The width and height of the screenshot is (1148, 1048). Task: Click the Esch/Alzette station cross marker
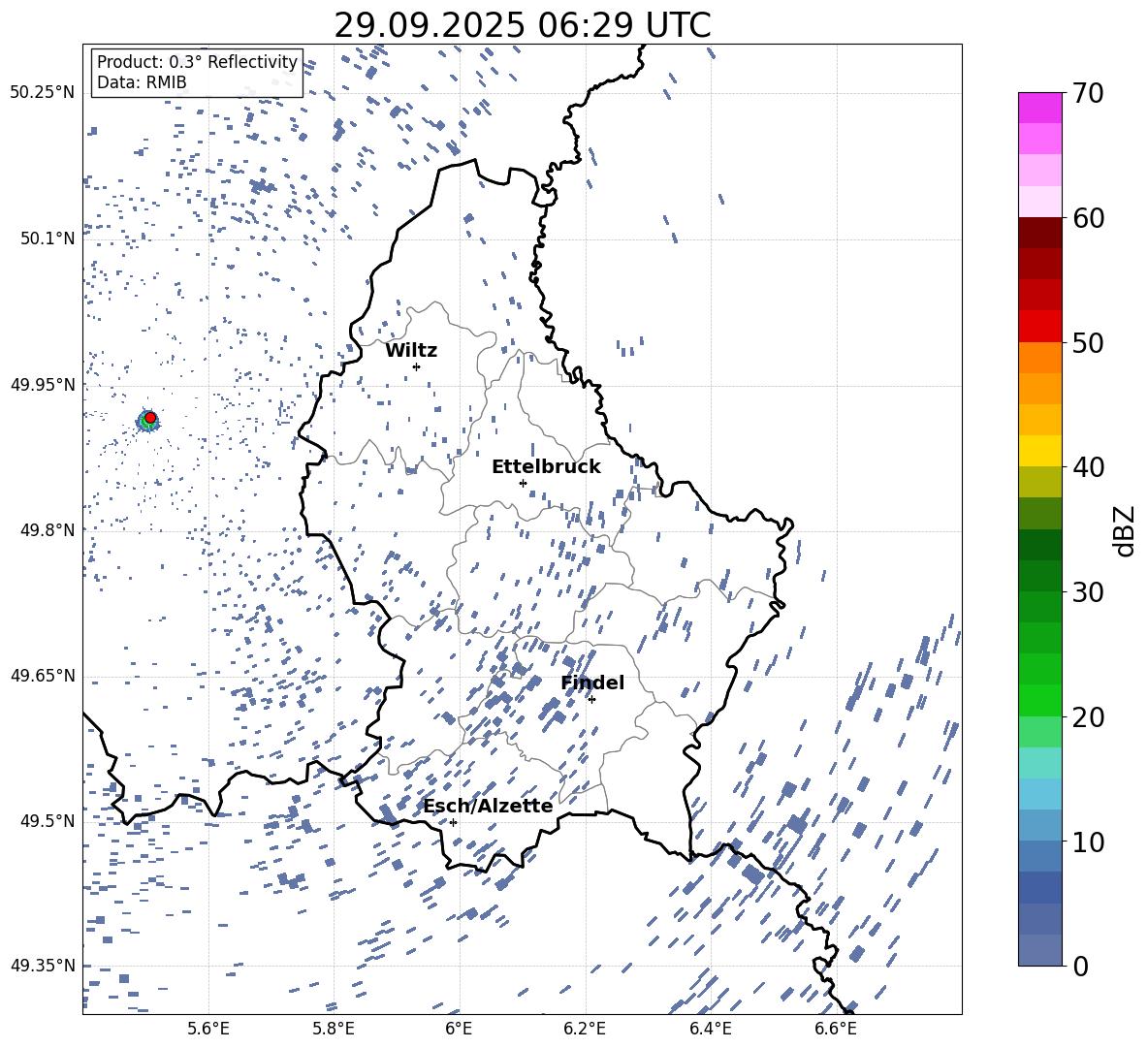453,822
